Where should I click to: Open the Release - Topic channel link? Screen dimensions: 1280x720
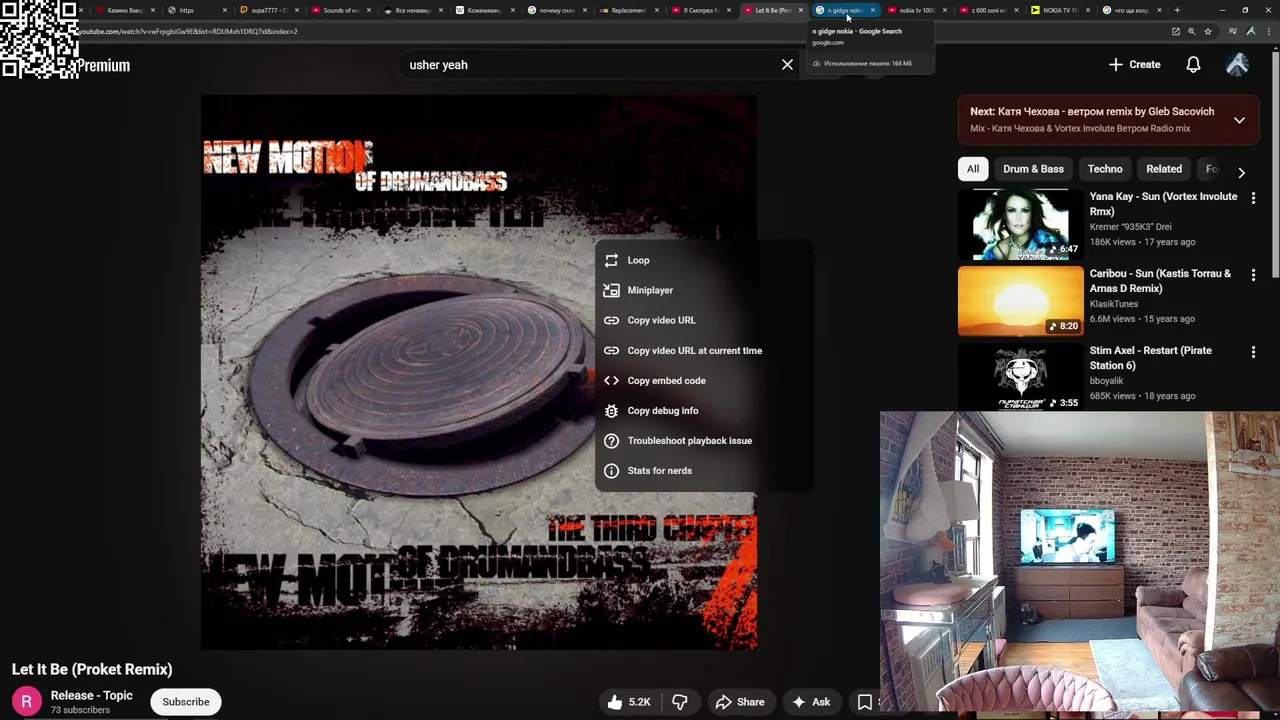click(92, 695)
